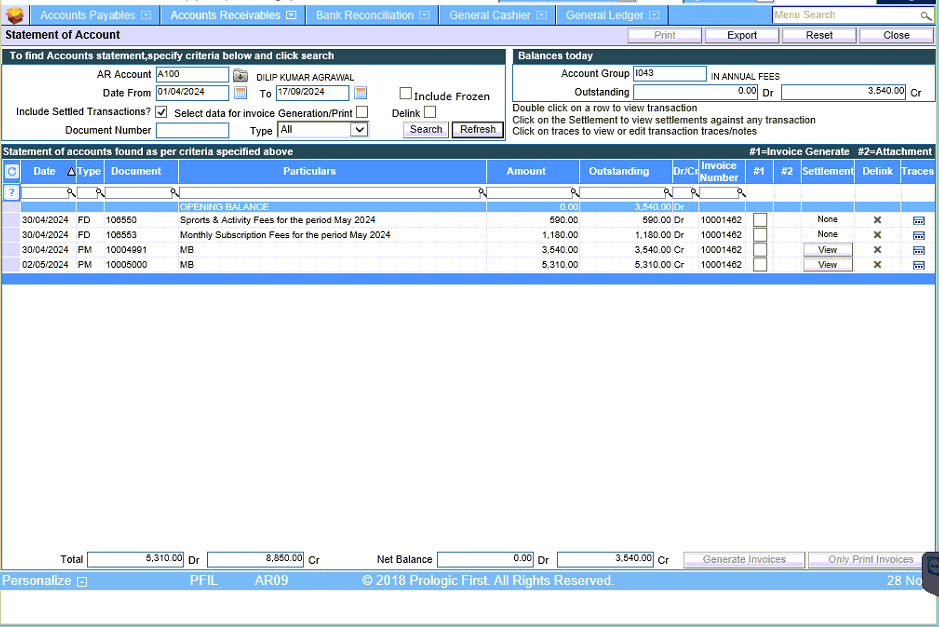Open traces for document 10005000
The width and height of the screenshot is (939, 627).
(x=919, y=265)
